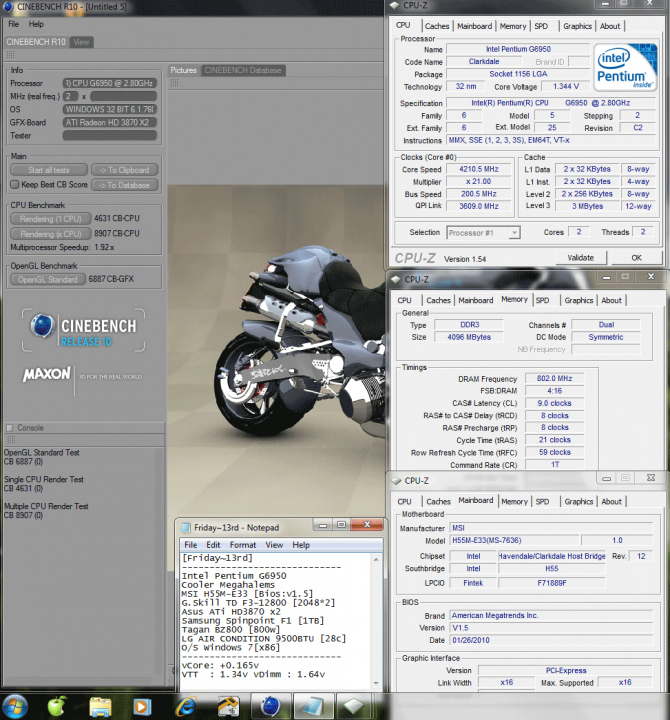670x720 pixels.
Task: Open Notepad View menu
Action: 274,545
